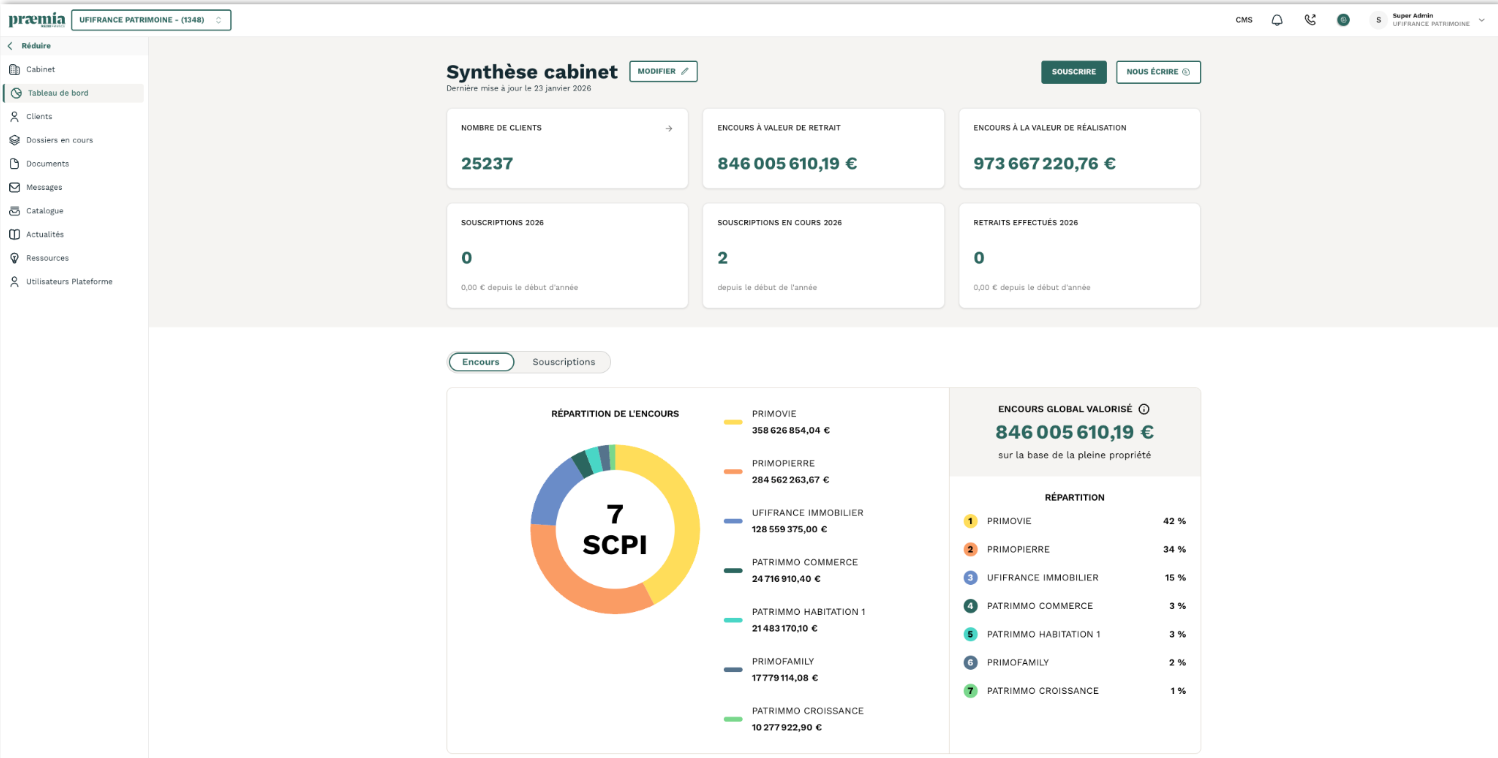Screen dimensions: 1498x758
Task: Click the turquoise PATRIMMO HABITATION 1 legend bar
Action: tap(733, 620)
